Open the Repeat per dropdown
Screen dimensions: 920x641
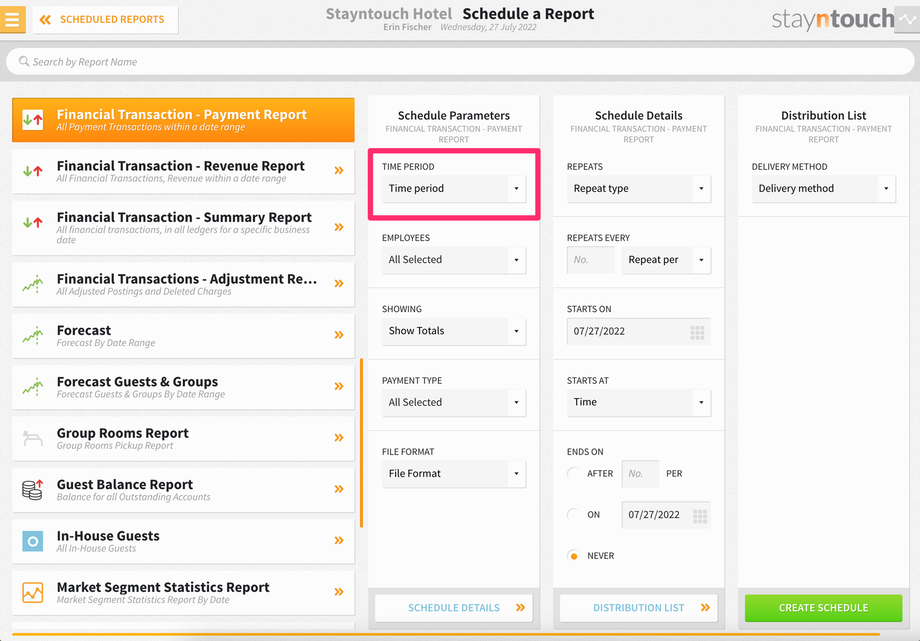[666, 259]
